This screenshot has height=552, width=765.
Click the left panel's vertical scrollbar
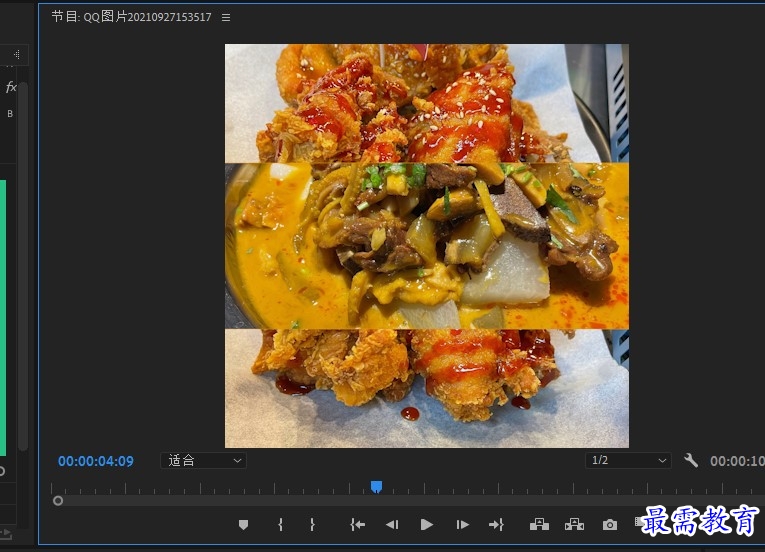pos(23,266)
